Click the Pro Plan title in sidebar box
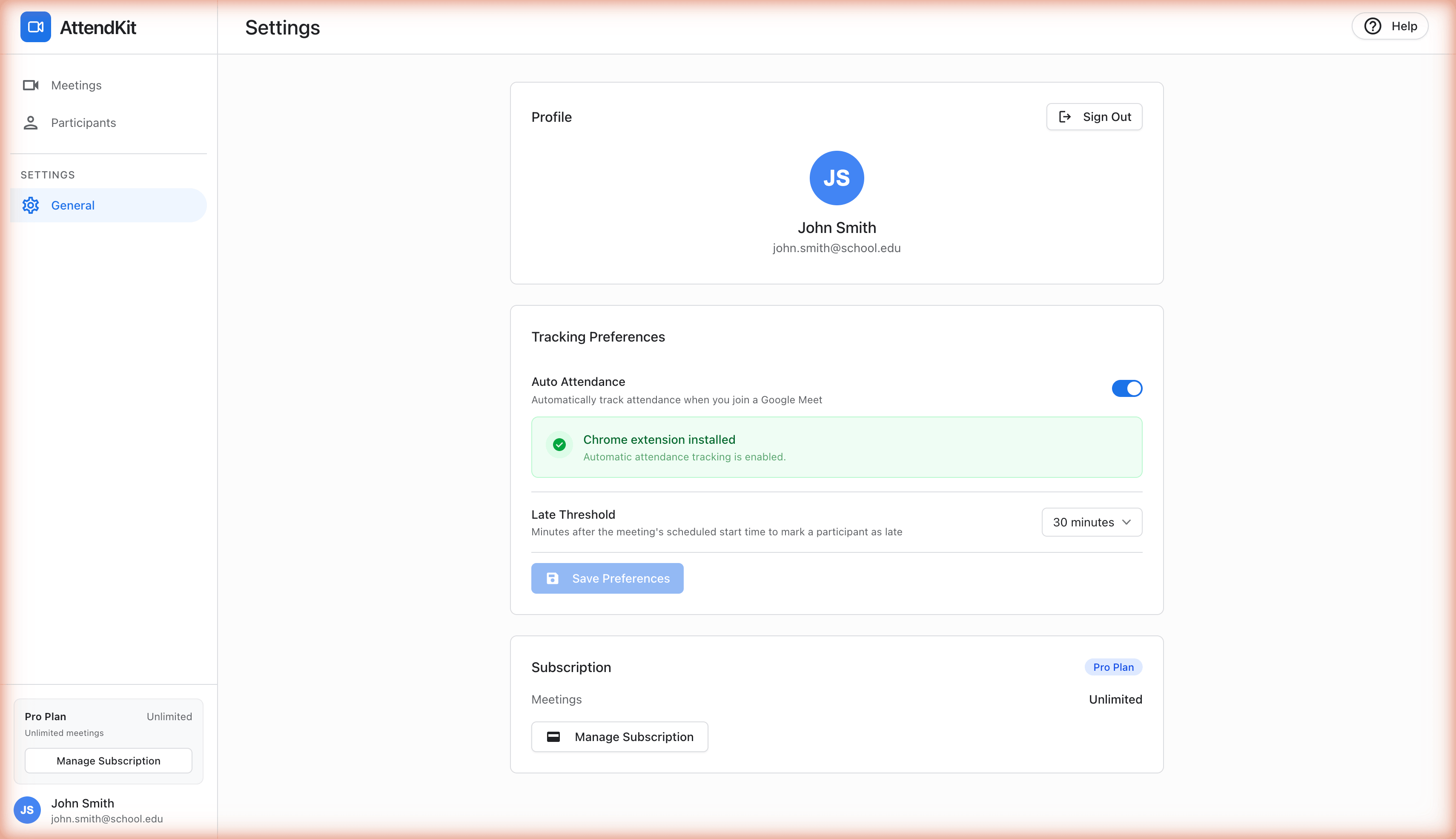 [46, 716]
